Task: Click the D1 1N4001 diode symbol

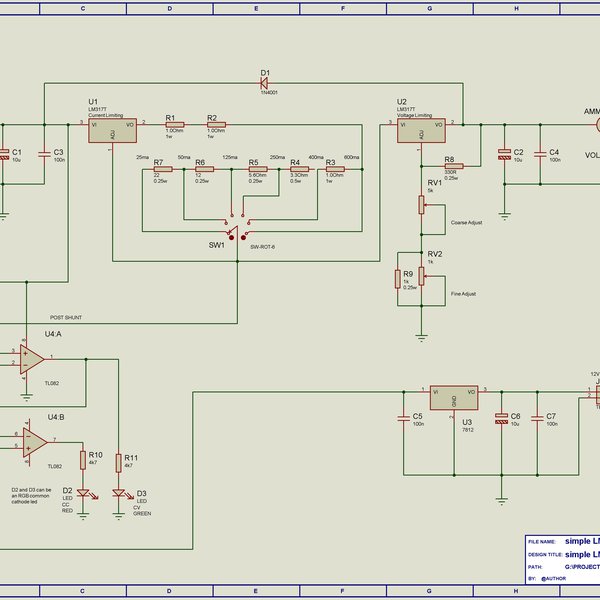Action: click(x=264, y=83)
